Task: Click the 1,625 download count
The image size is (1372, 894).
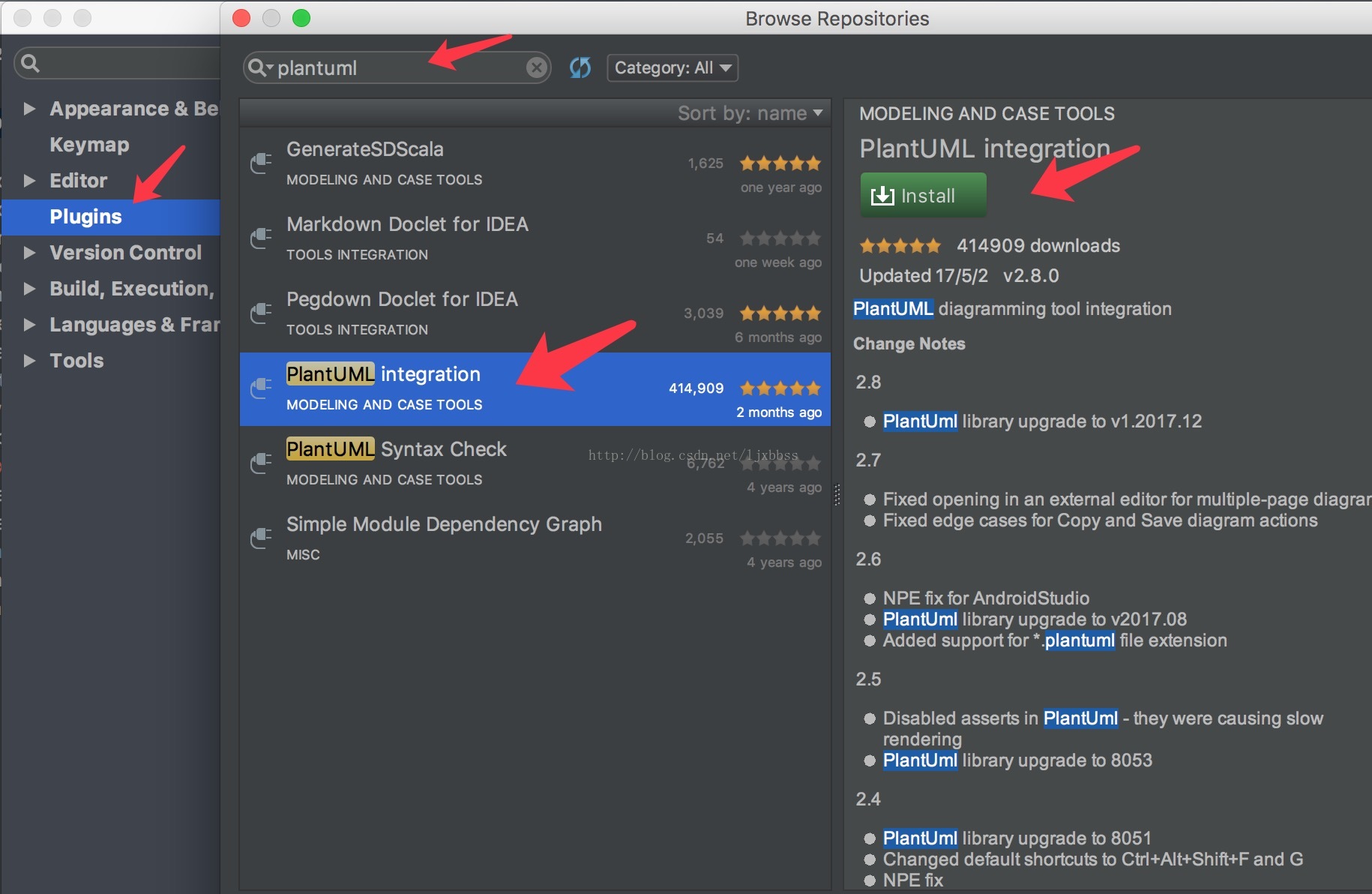Action: click(705, 163)
